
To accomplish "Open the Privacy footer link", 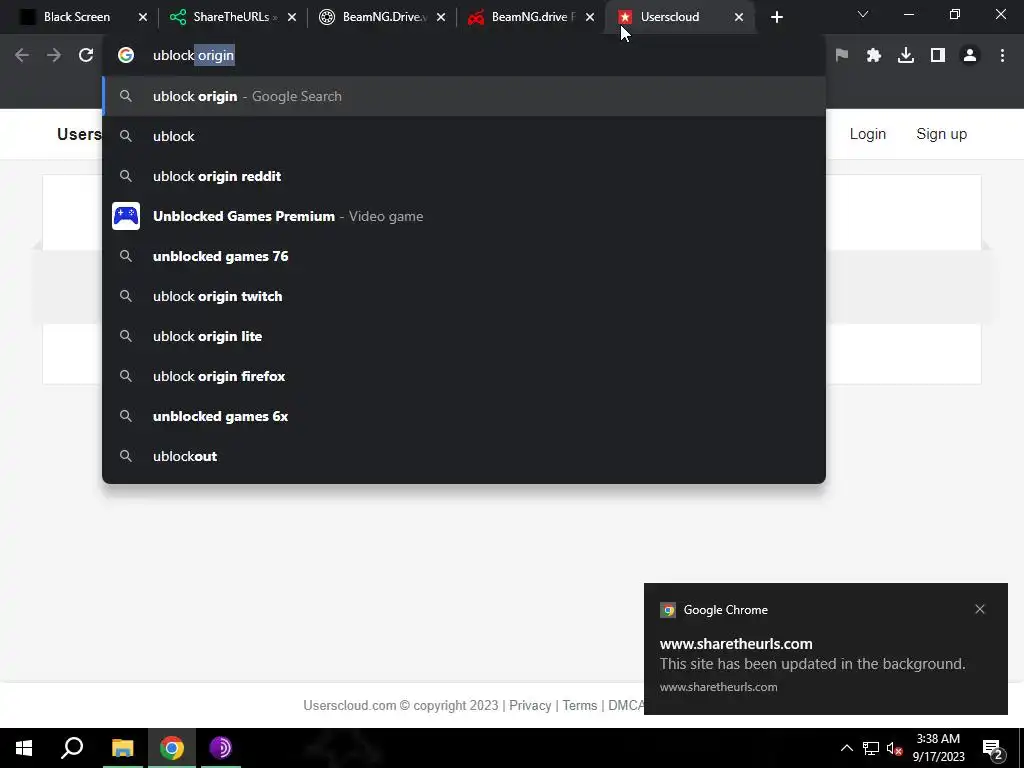I will tap(530, 705).
